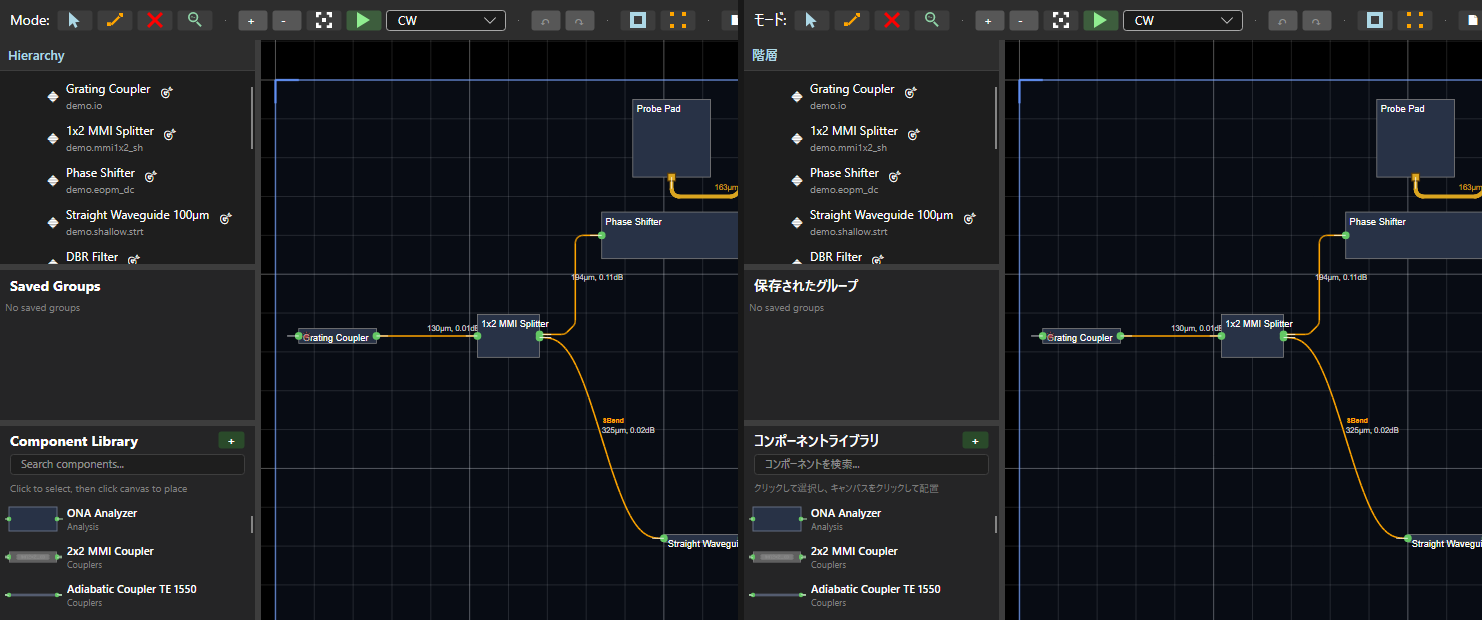Screen dimensions: 1482x620
Task: Click the minus zoom-out button in English window toolbar
Action: tap(286, 21)
